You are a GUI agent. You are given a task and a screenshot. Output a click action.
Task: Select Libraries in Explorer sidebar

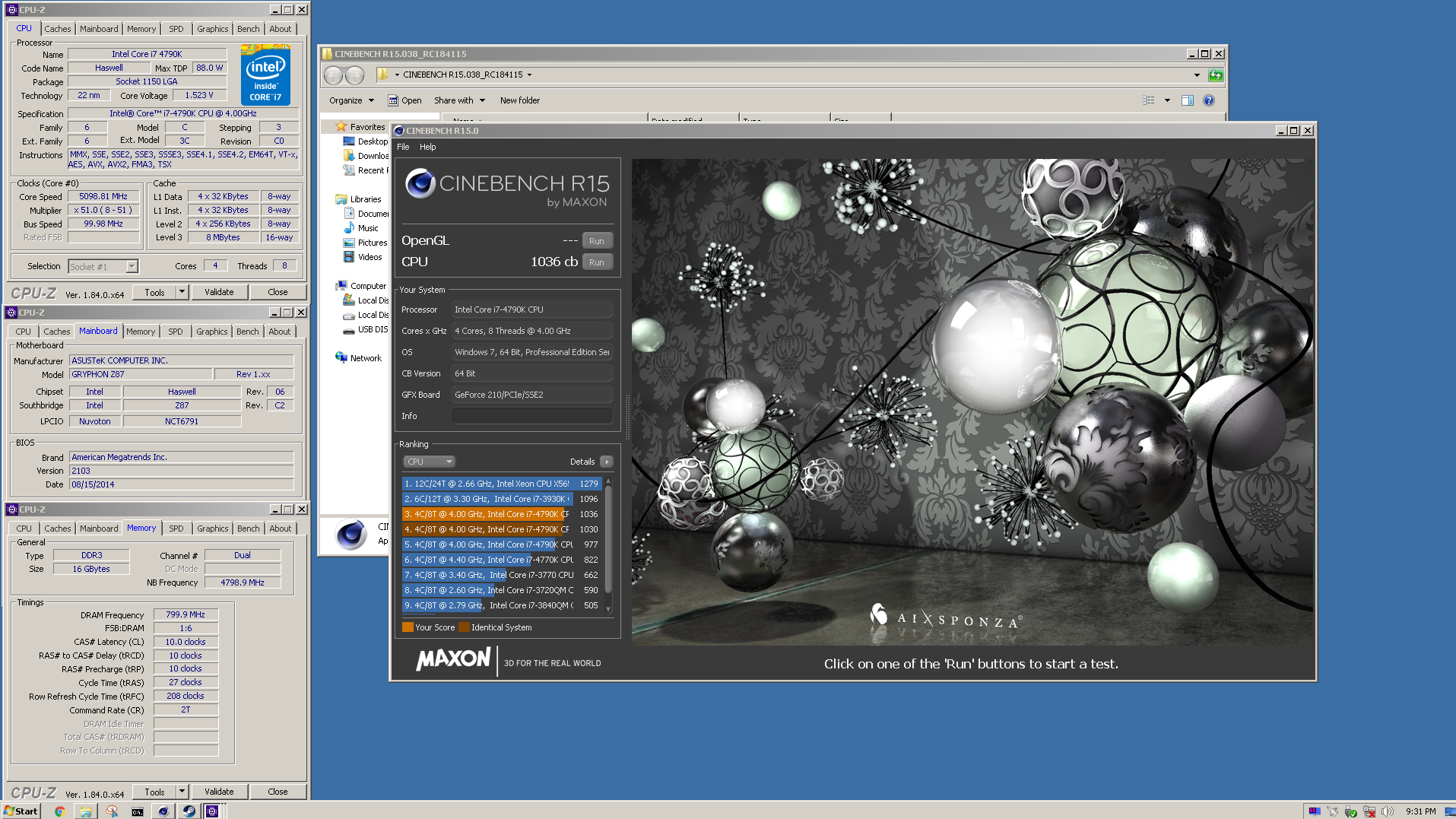(359, 199)
